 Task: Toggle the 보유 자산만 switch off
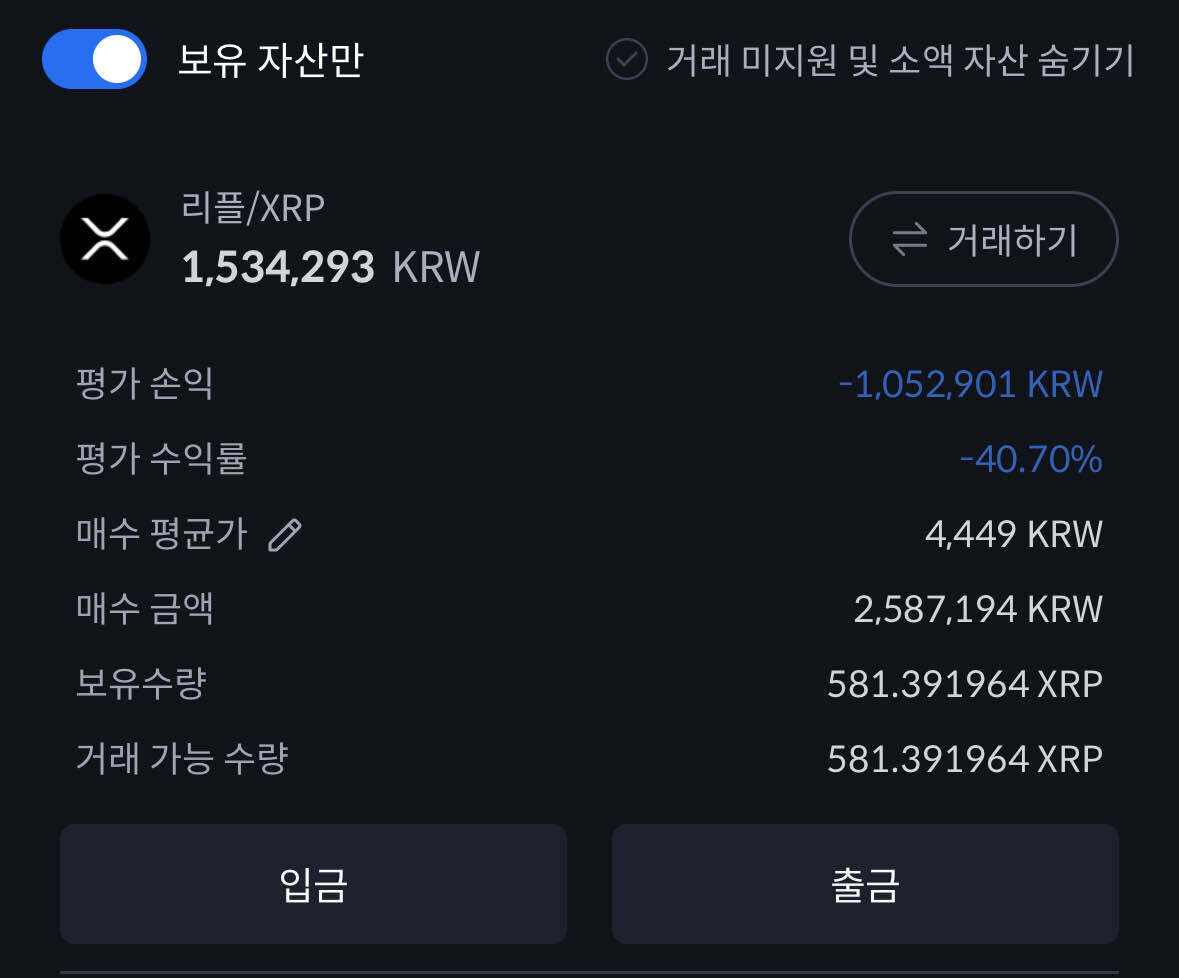[94, 60]
